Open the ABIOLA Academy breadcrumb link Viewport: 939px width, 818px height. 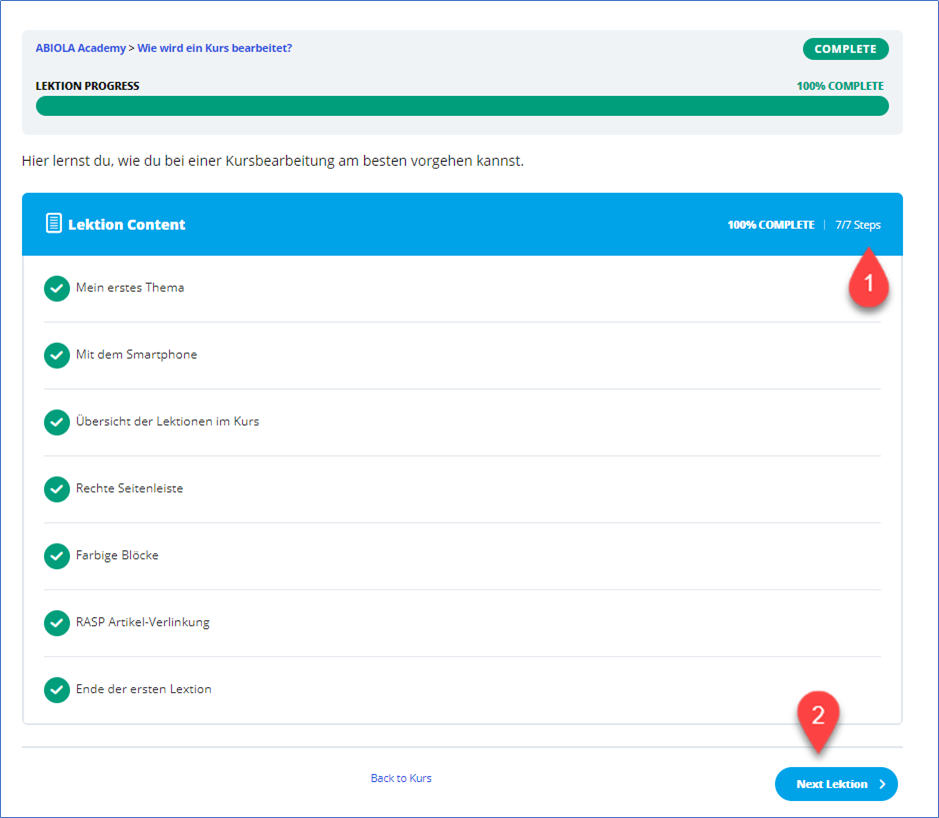81,48
